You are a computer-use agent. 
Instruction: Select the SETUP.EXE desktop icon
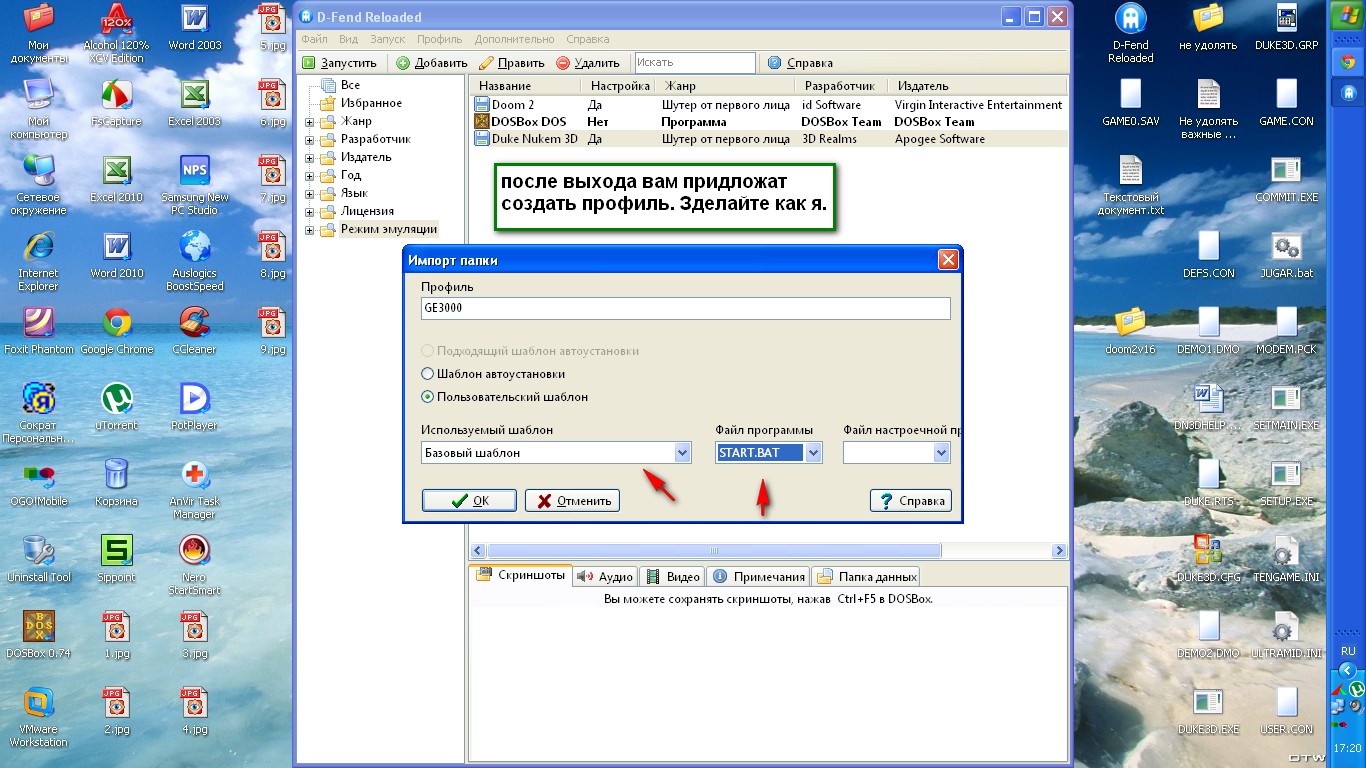1286,483
